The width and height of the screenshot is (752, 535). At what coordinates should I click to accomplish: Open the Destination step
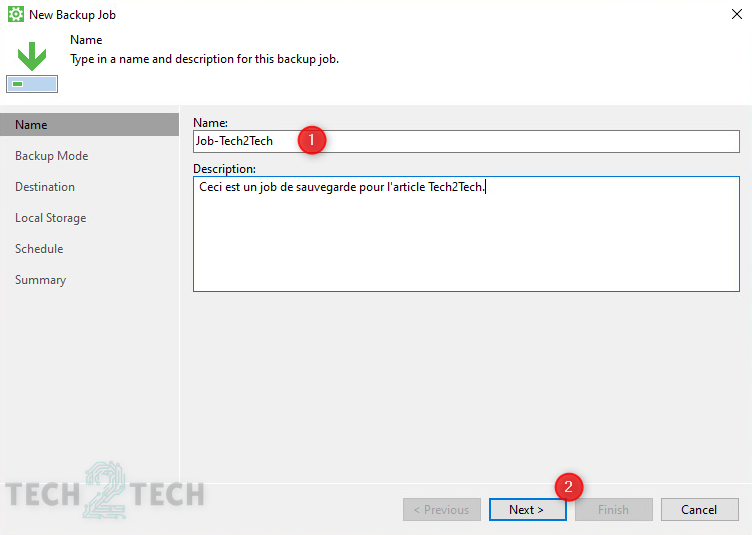click(x=45, y=187)
